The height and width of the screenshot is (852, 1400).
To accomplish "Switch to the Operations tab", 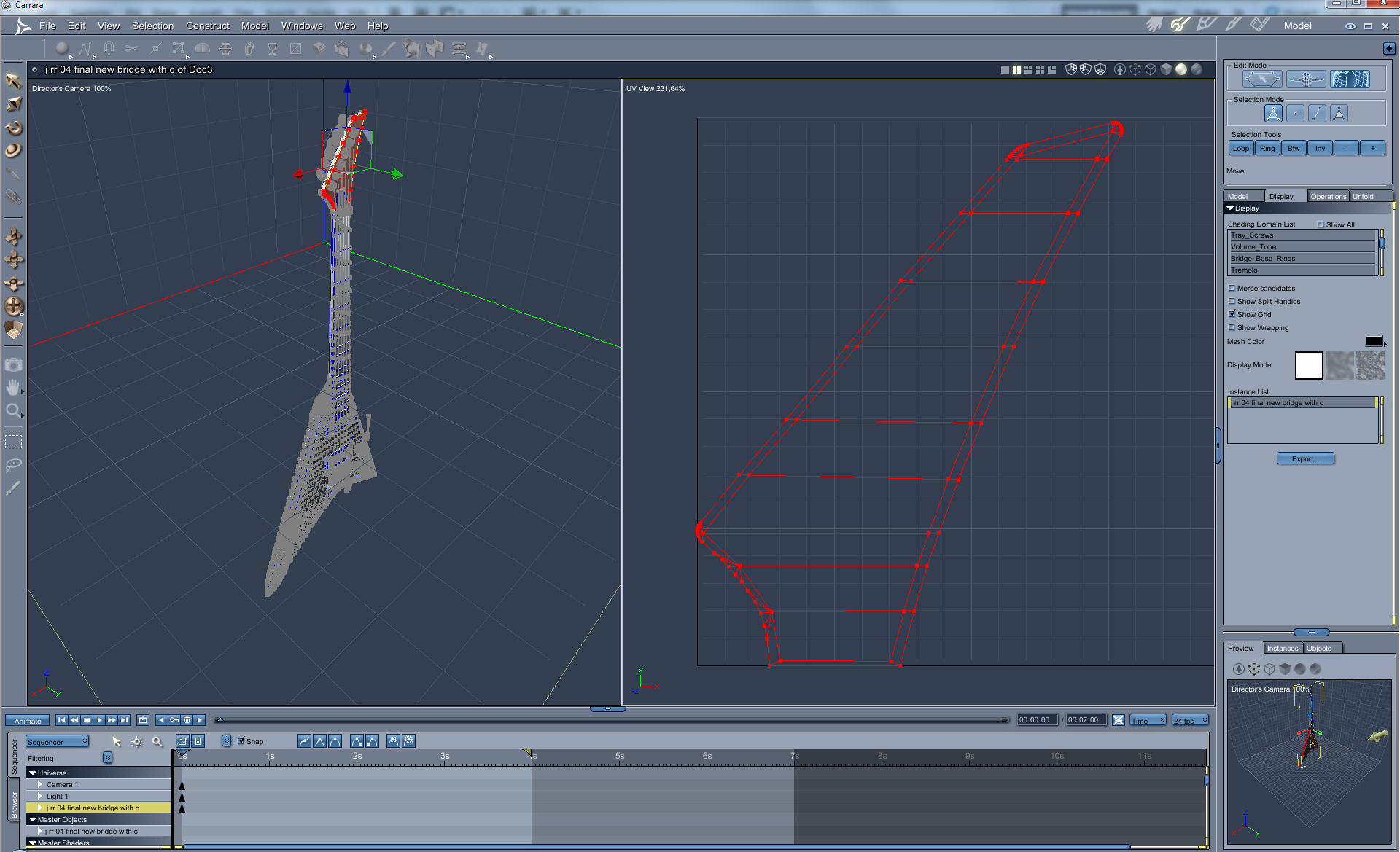I will (1328, 197).
